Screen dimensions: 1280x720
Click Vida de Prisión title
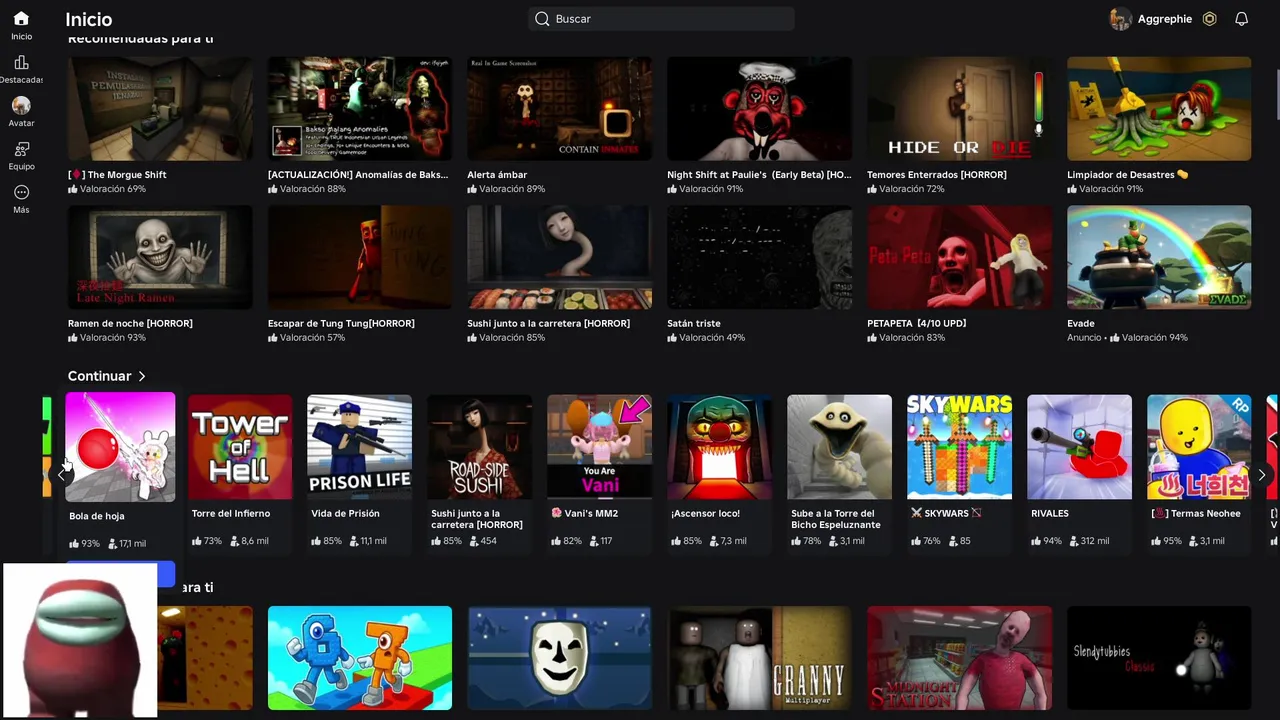pos(347,514)
